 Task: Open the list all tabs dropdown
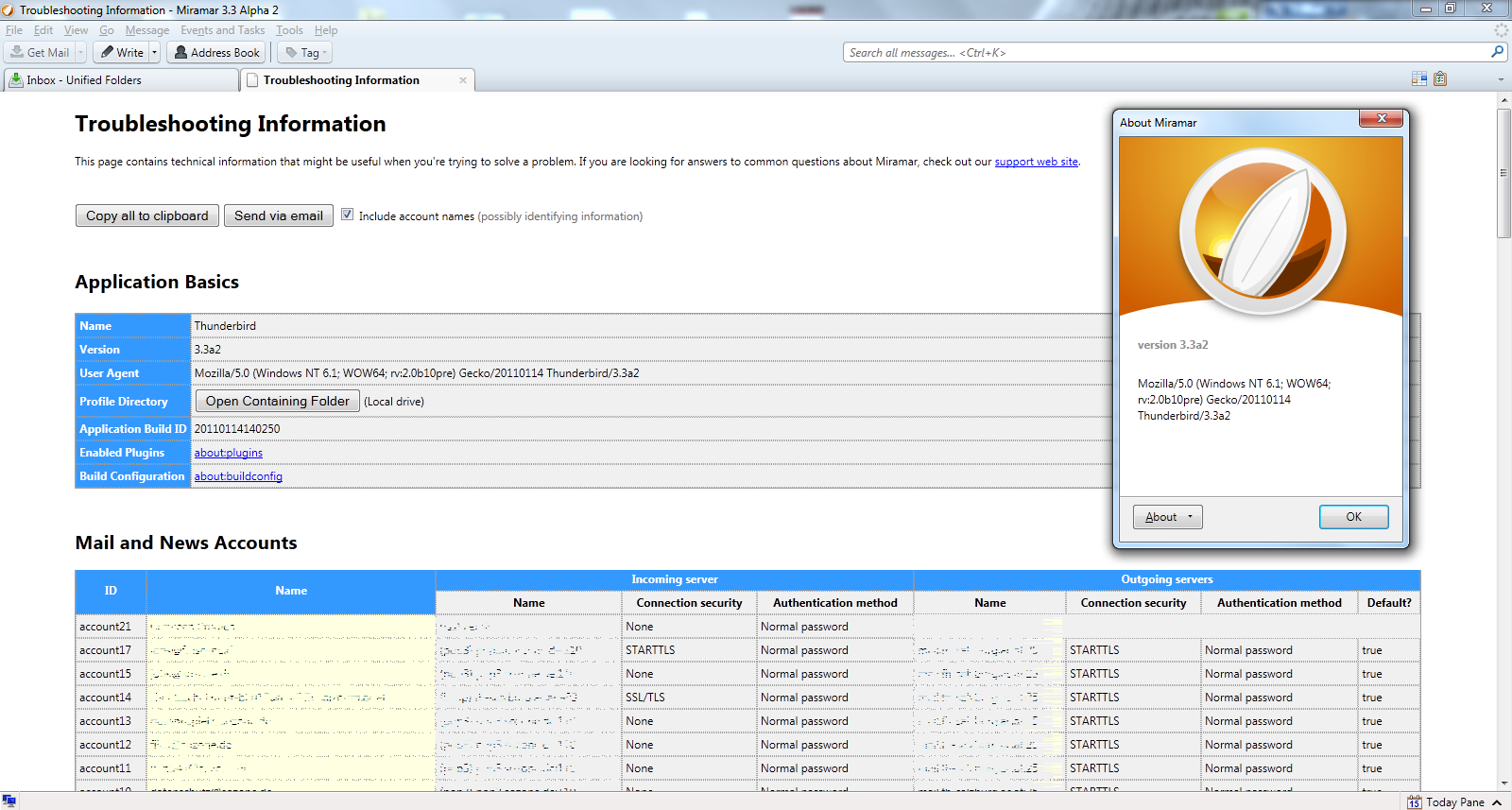click(1501, 79)
